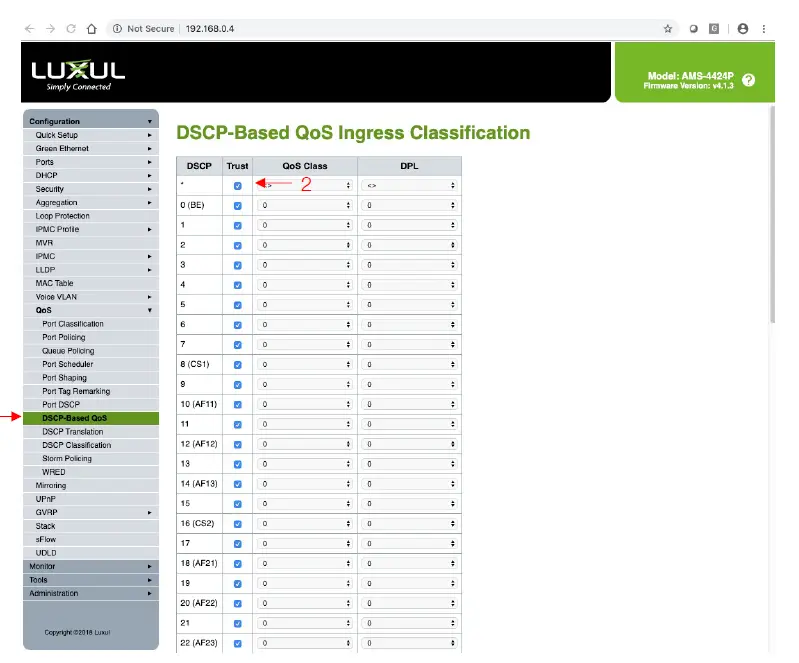This screenshot has height=663, width=799.
Task: Open Port Tag Remarking page
Action: (x=91, y=391)
